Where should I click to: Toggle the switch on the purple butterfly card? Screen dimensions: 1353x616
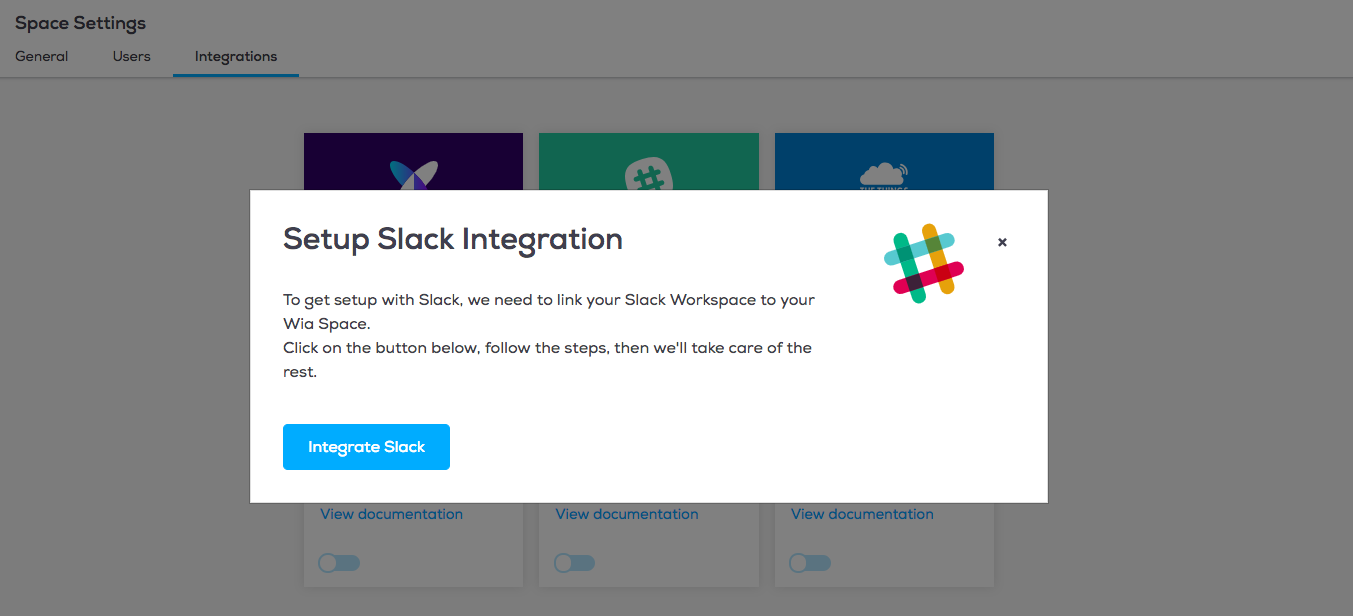tap(339, 563)
